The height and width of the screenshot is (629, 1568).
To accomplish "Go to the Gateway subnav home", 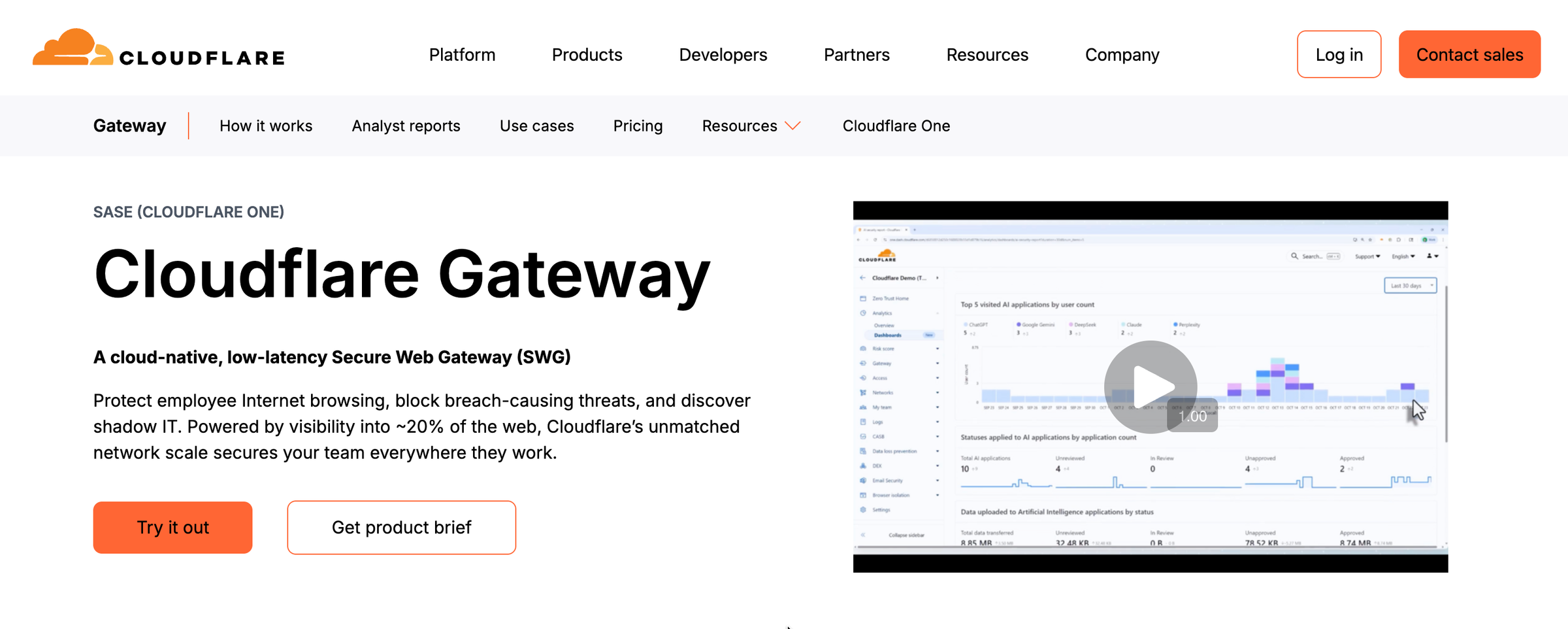I will (129, 126).
